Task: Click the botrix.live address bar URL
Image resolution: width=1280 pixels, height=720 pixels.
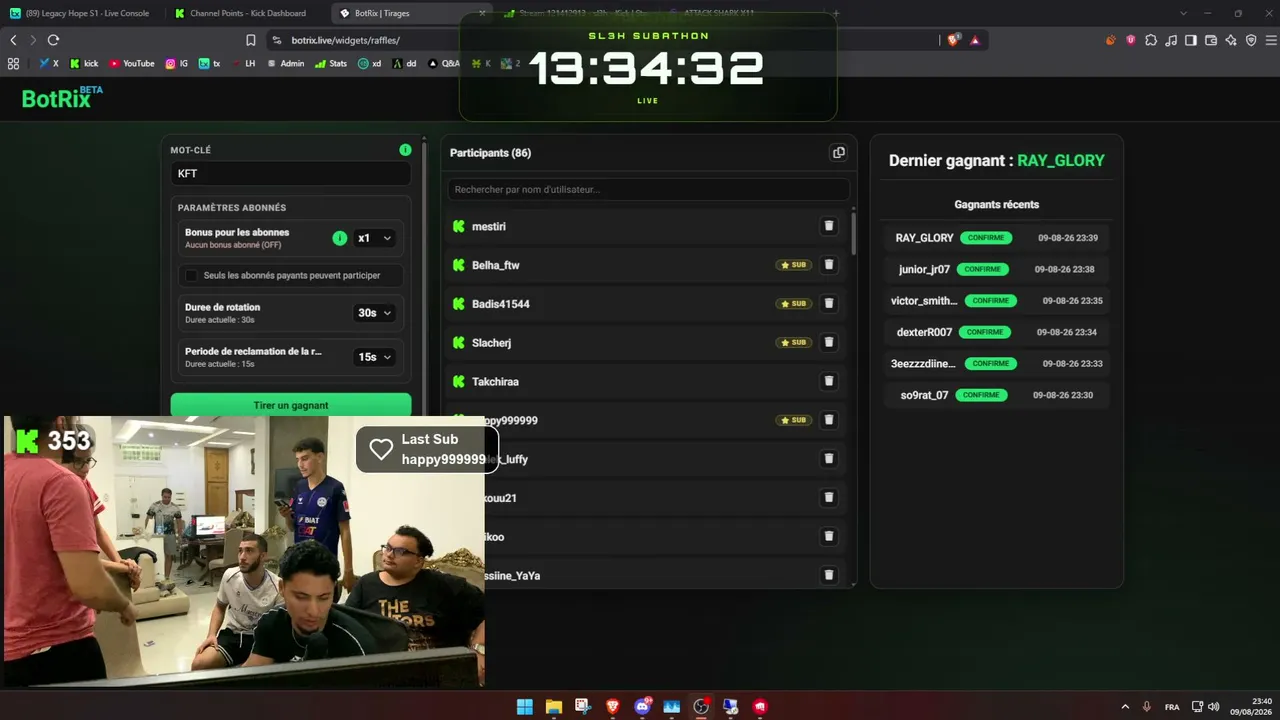Action: click(346, 40)
